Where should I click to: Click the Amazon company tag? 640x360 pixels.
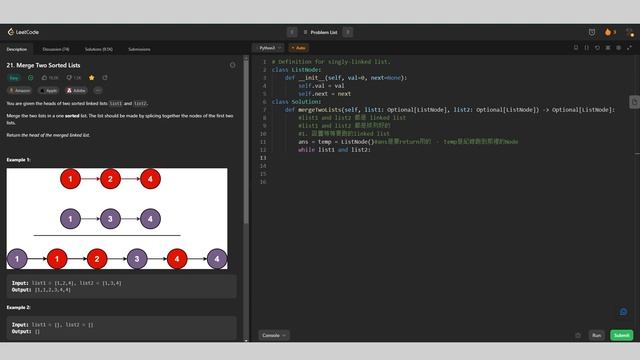(20, 90)
